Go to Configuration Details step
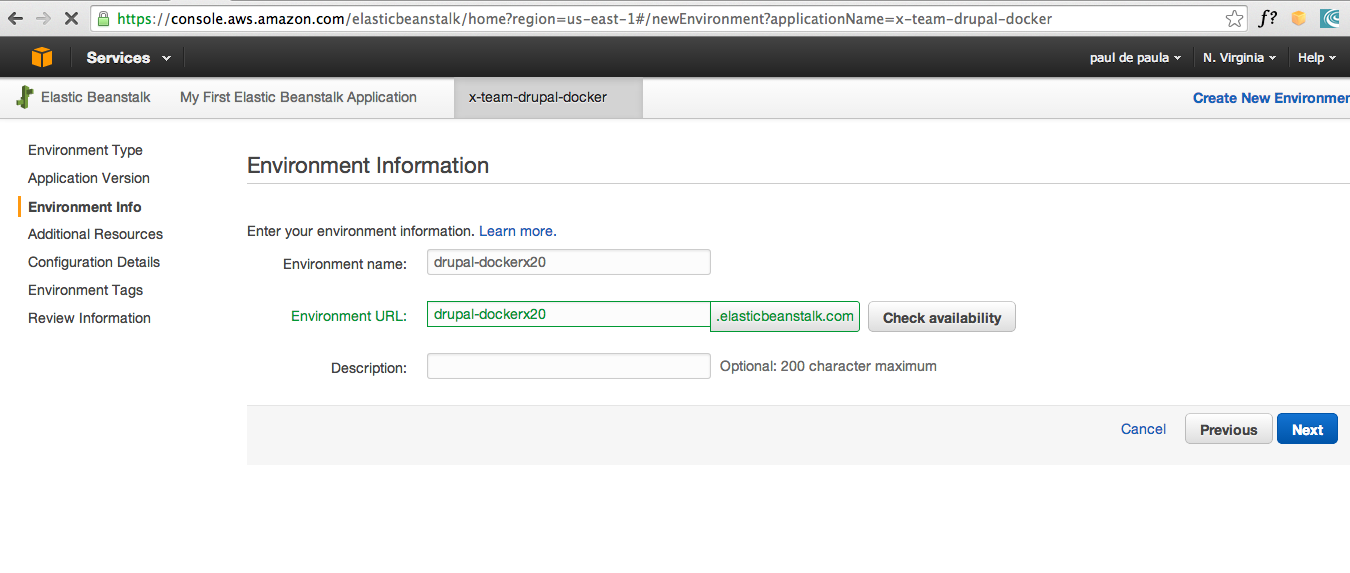 [94, 262]
